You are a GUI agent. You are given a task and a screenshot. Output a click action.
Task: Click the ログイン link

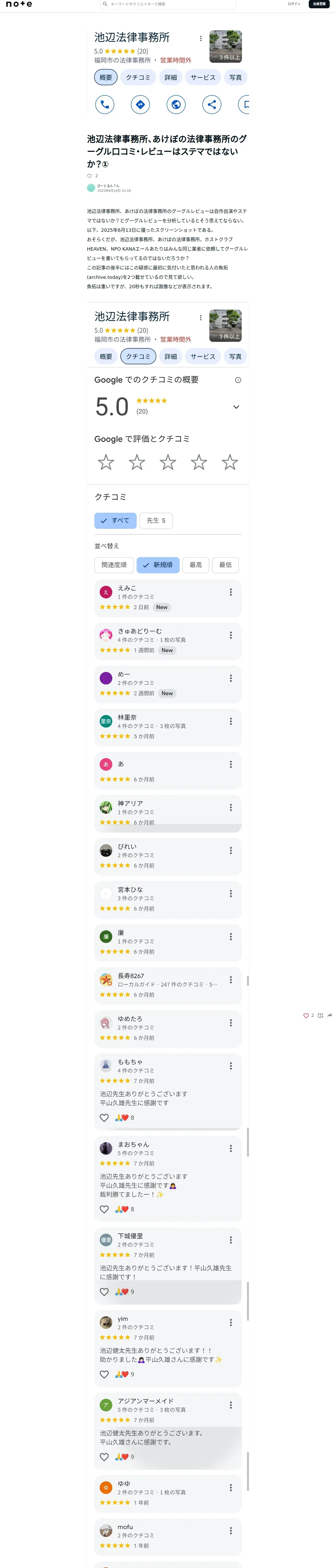pos(294,4)
